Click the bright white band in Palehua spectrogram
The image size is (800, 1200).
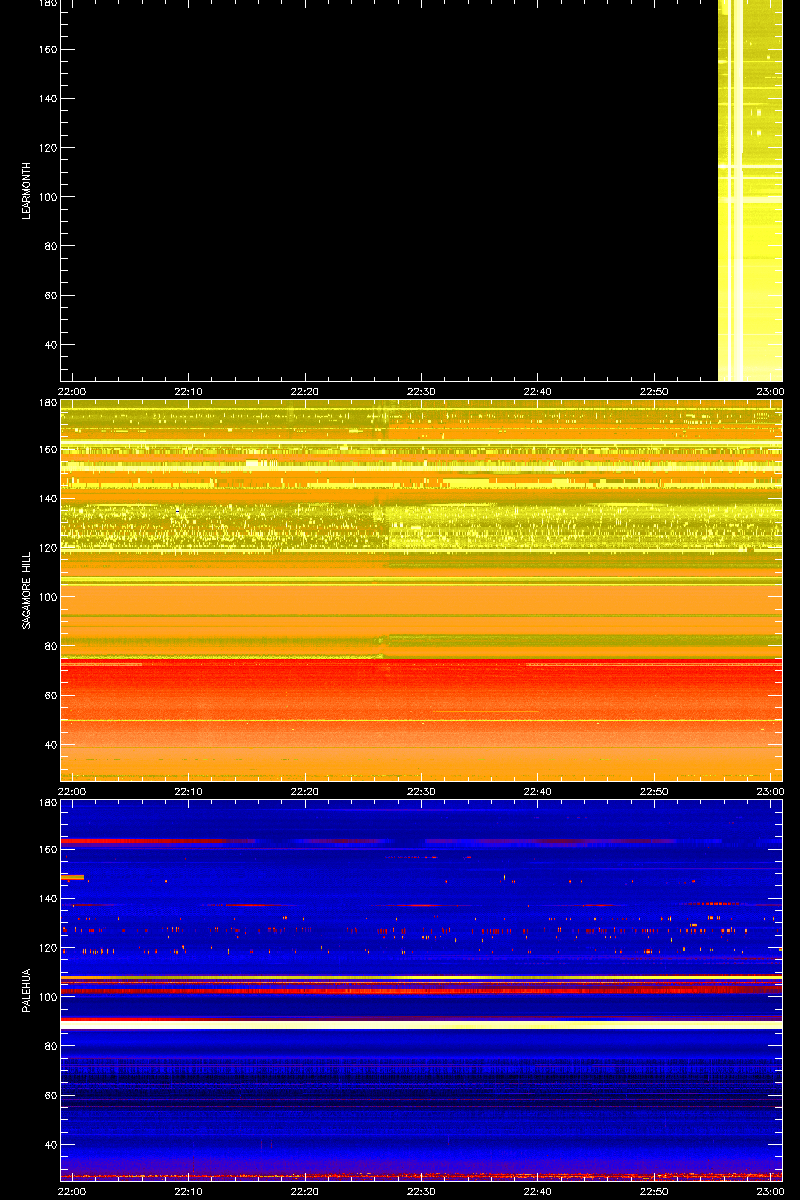tap(421, 1025)
